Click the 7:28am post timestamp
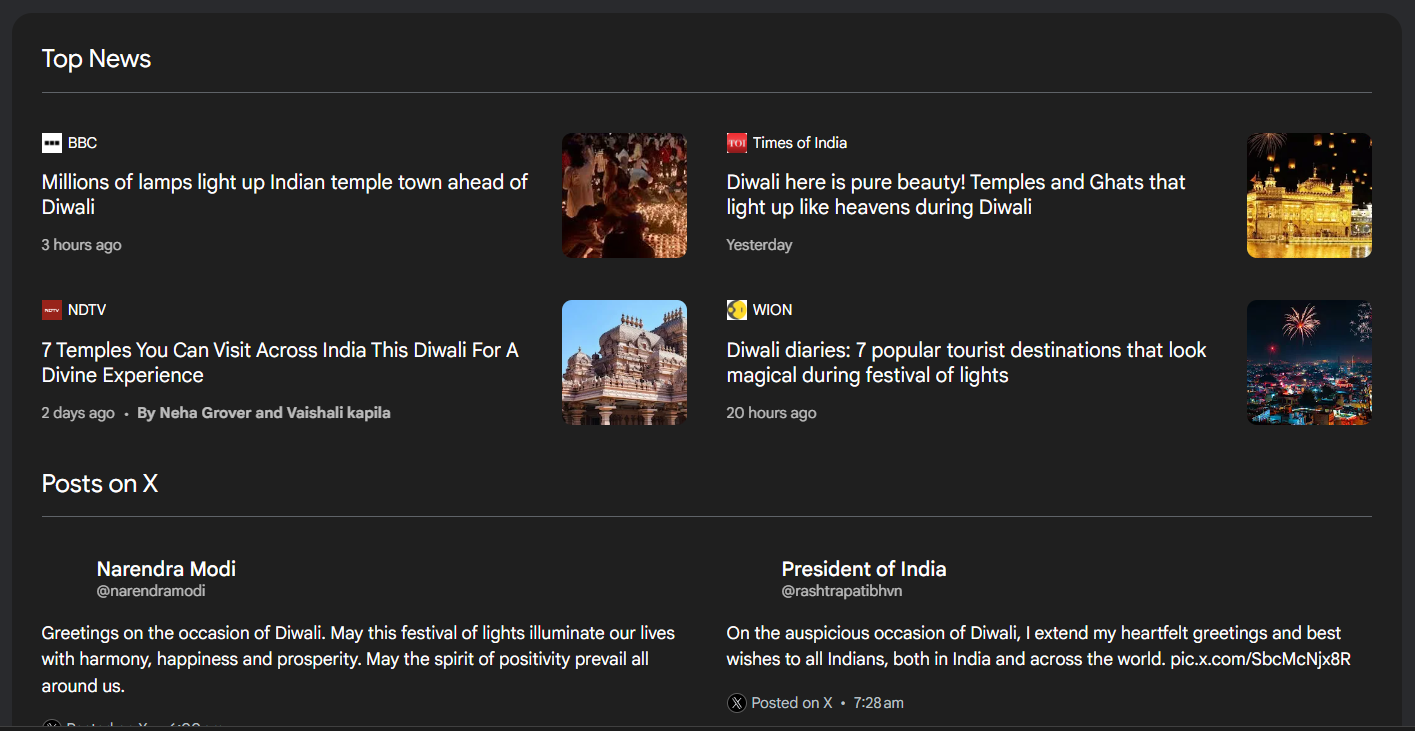Viewport: 1415px width, 731px height. (878, 703)
